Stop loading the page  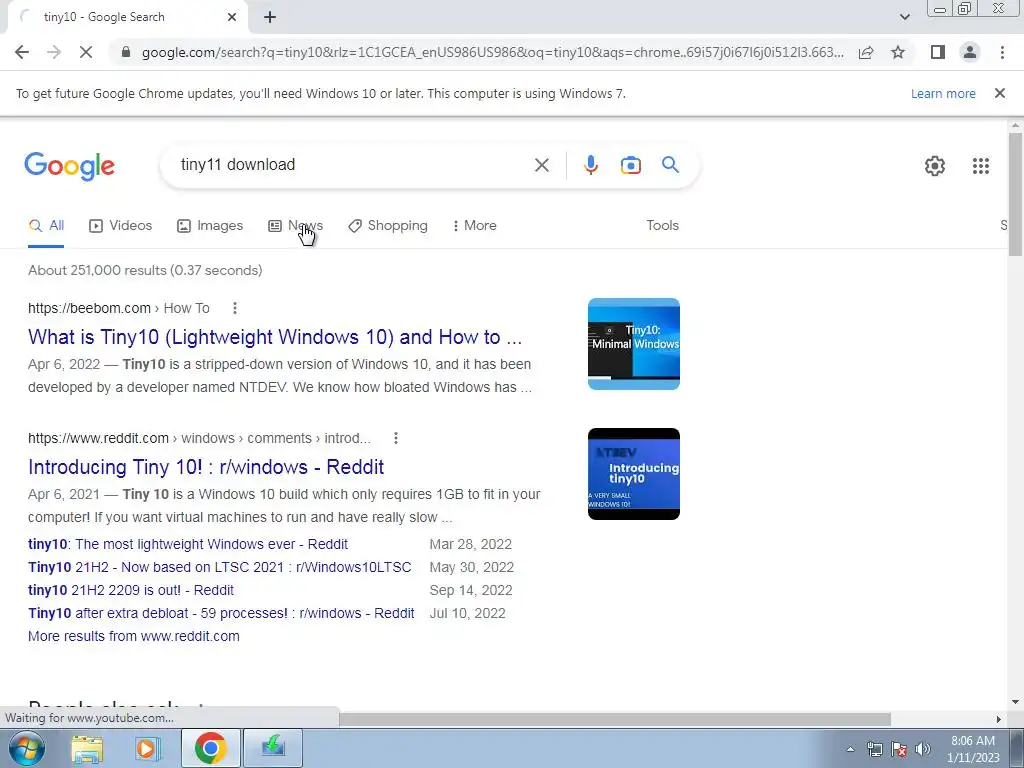pos(86,52)
